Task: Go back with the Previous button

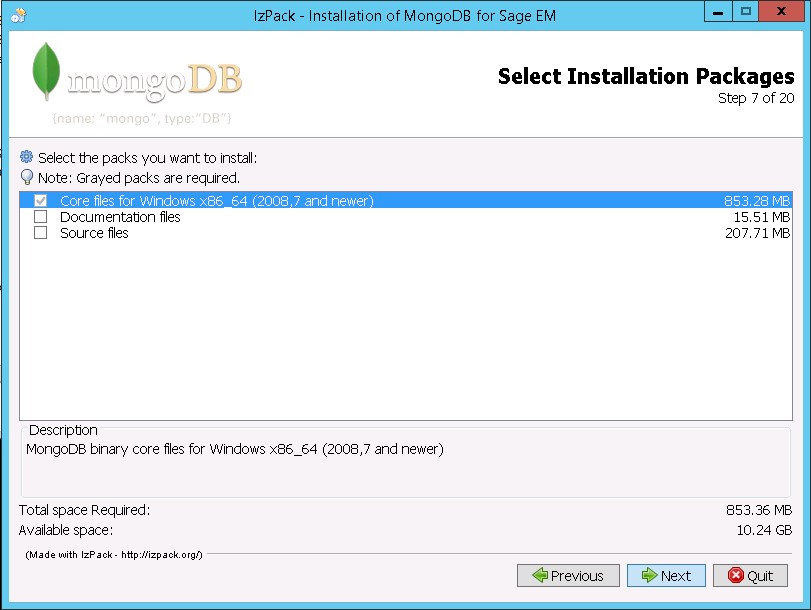Action: click(568, 575)
